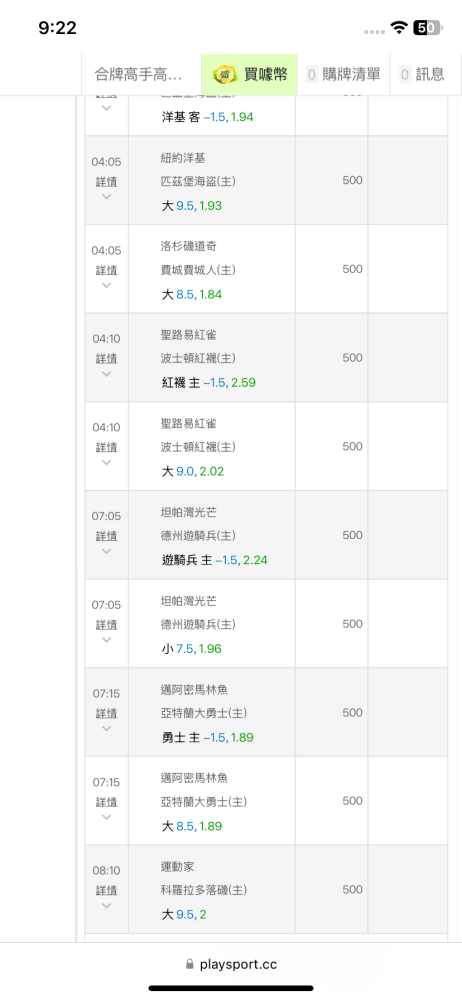Select the 買噱幣 button
This screenshot has height=1000, width=462.
pyautogui.click(x=250, y=75)
